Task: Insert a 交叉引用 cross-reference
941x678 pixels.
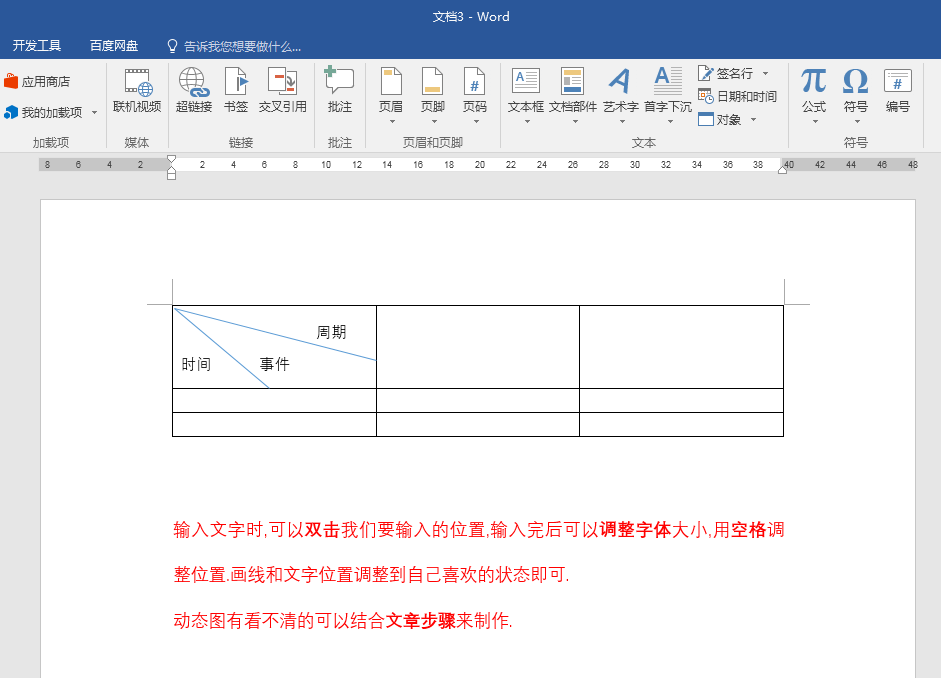Action: pos(282,90)
